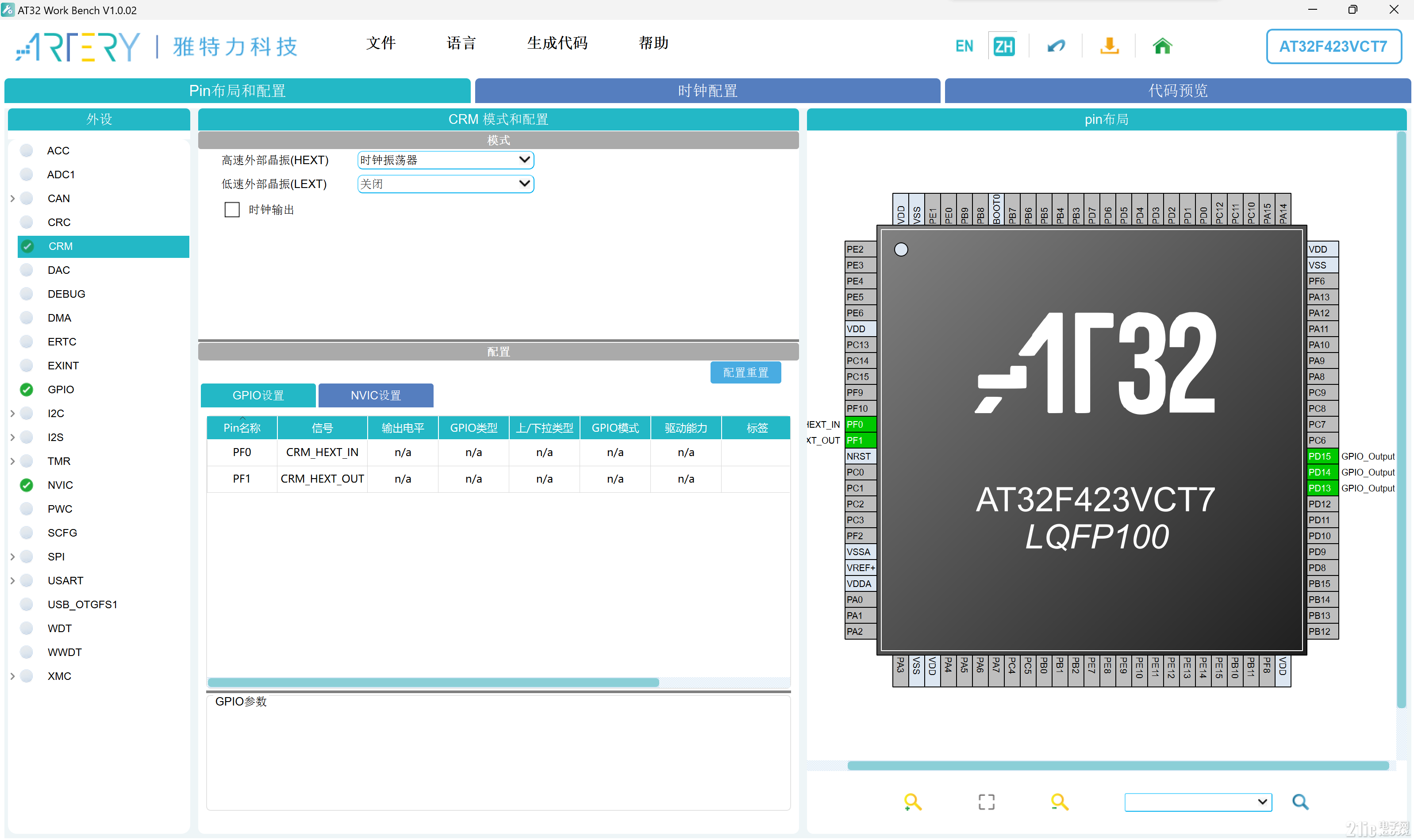Switch language with the EN icon
This screenshot has height=840, width=1414.
(x=964, y=46)
